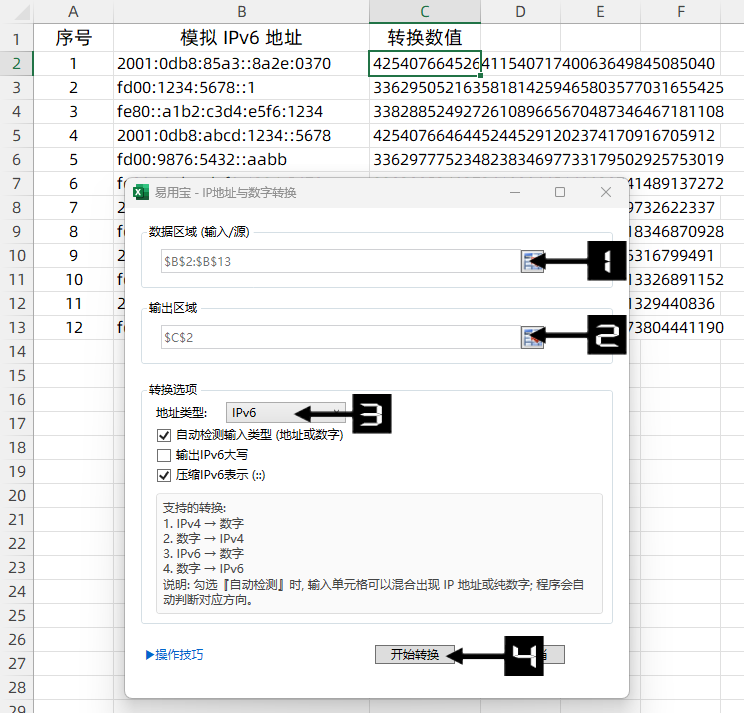Select column B header
The image size is (744, 713).
(x=241, y=12)
